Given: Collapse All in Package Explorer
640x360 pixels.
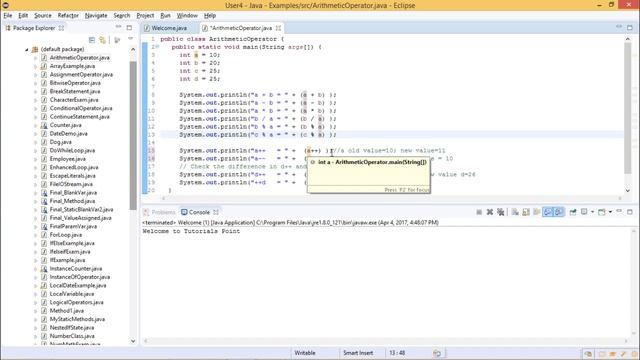Looking at the screenshot, I should [x=92, y=40].
